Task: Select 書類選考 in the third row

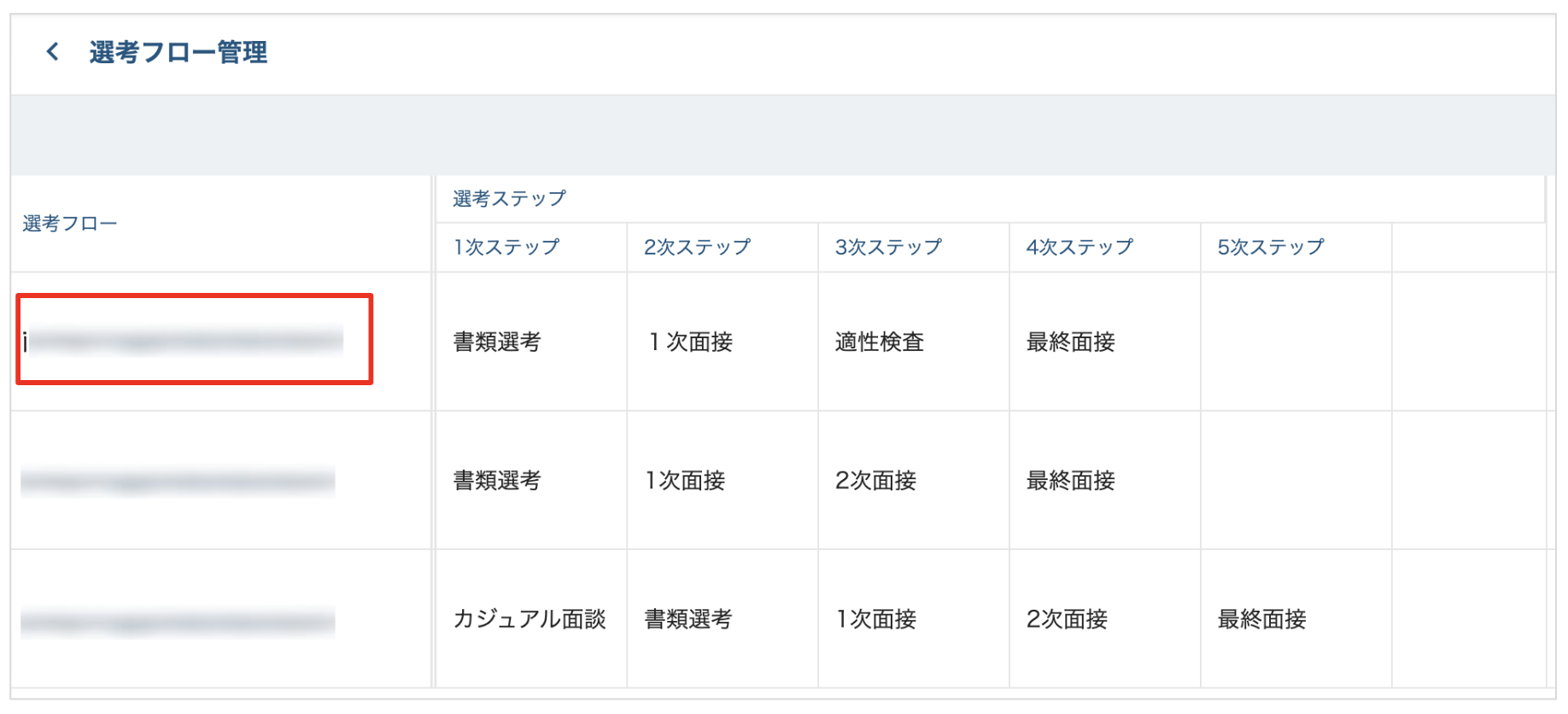Action: click(688, 619)
